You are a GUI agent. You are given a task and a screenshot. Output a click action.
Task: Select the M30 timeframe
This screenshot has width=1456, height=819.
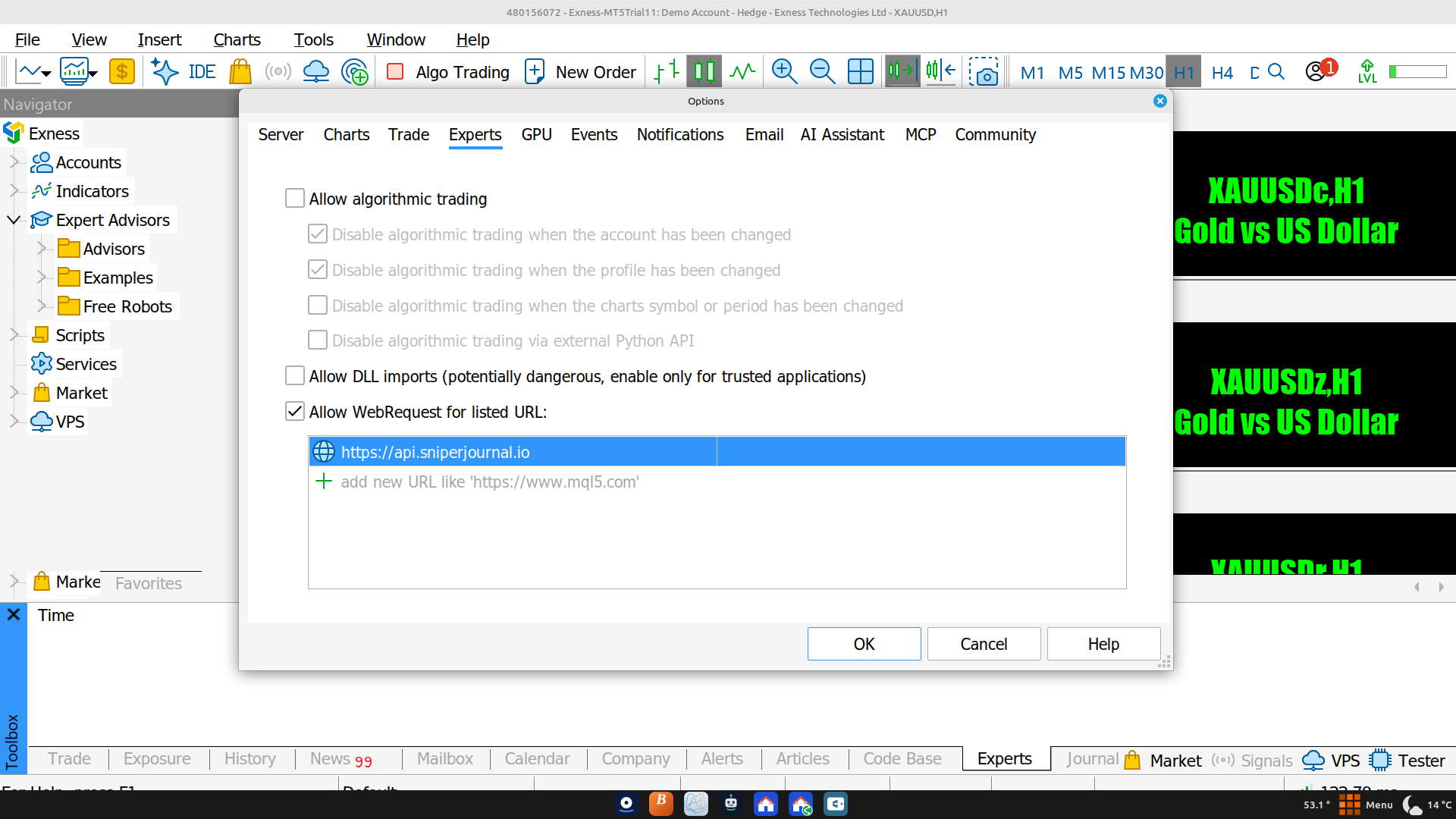[1147, 73]
